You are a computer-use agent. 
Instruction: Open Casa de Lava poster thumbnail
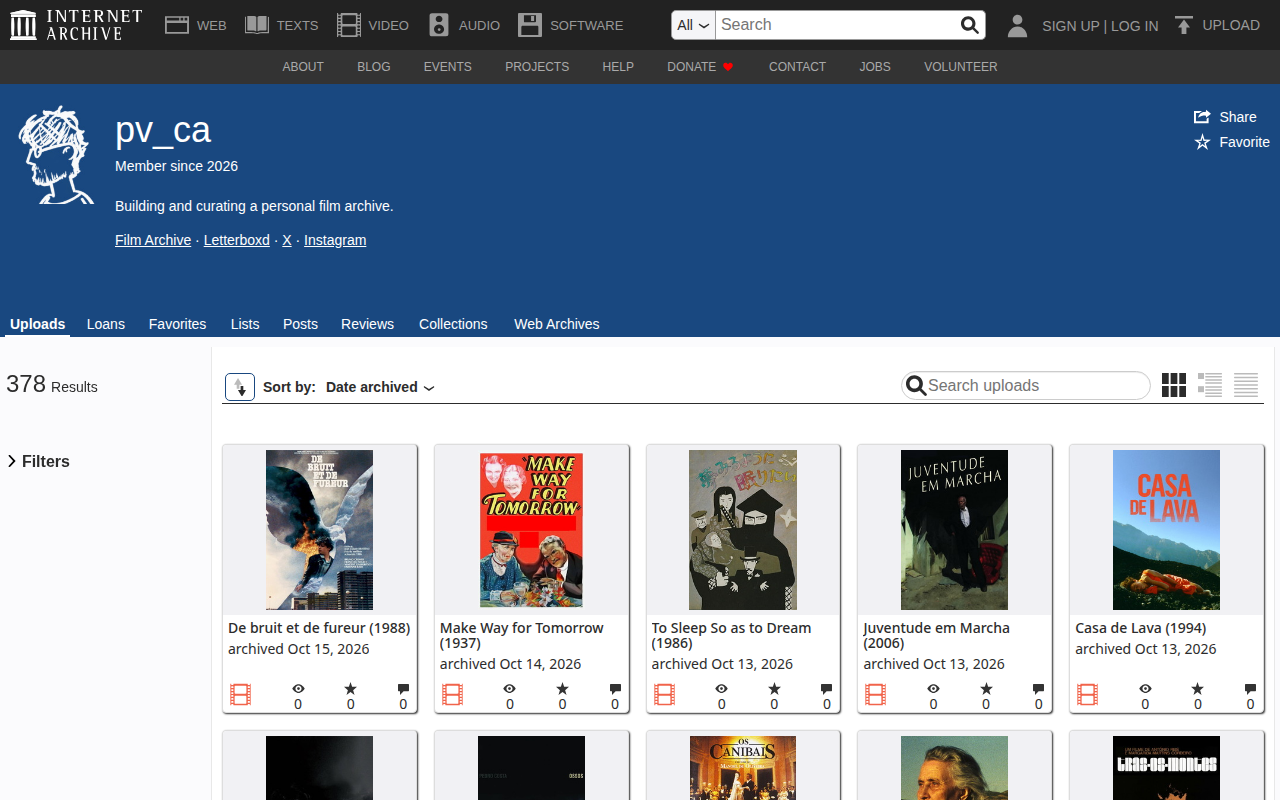(1166, 530)
